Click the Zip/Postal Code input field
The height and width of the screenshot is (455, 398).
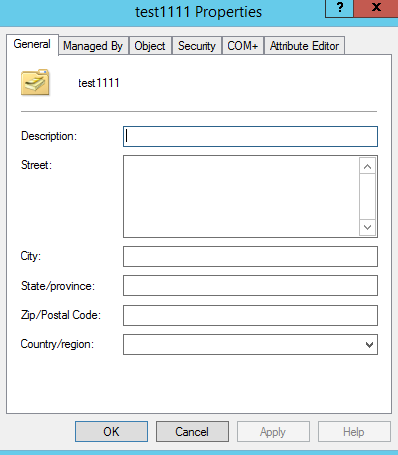pos(250,315)
